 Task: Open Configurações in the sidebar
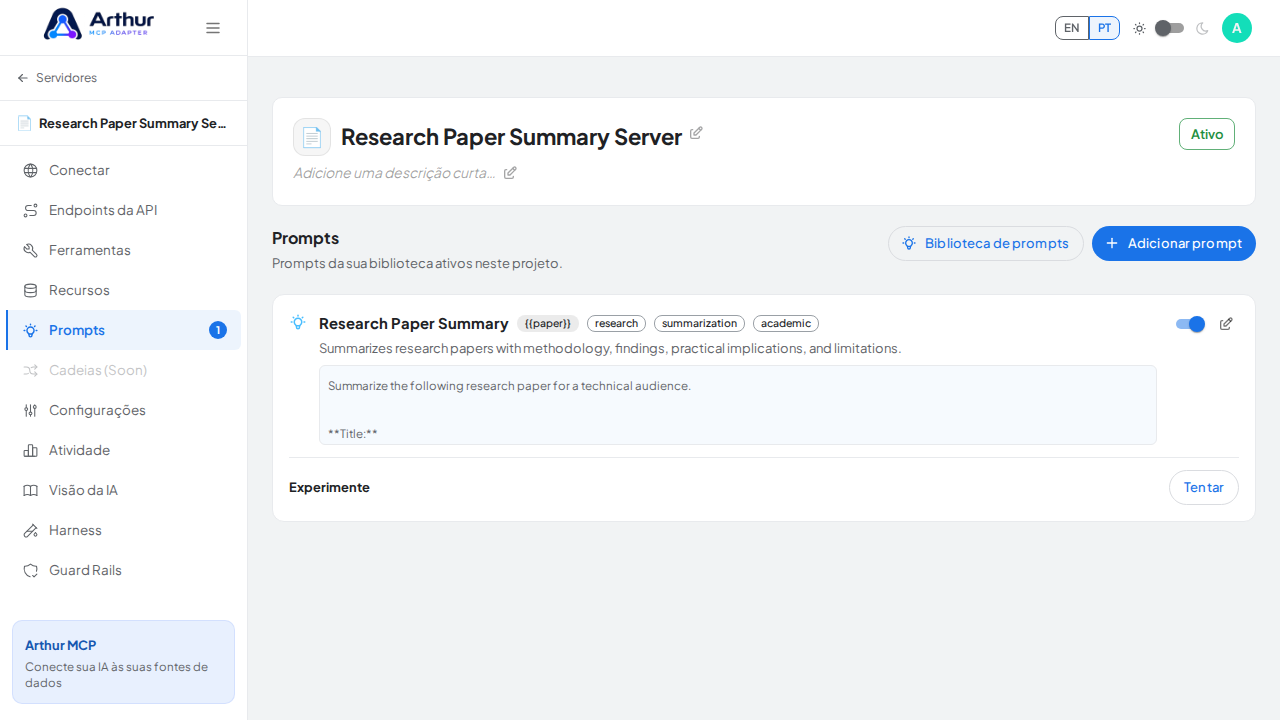124,410
